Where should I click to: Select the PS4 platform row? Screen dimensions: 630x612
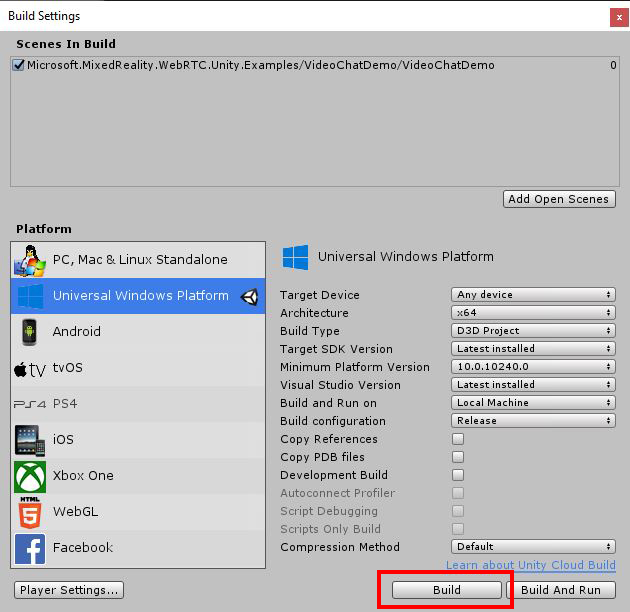(x=138, y=404)
